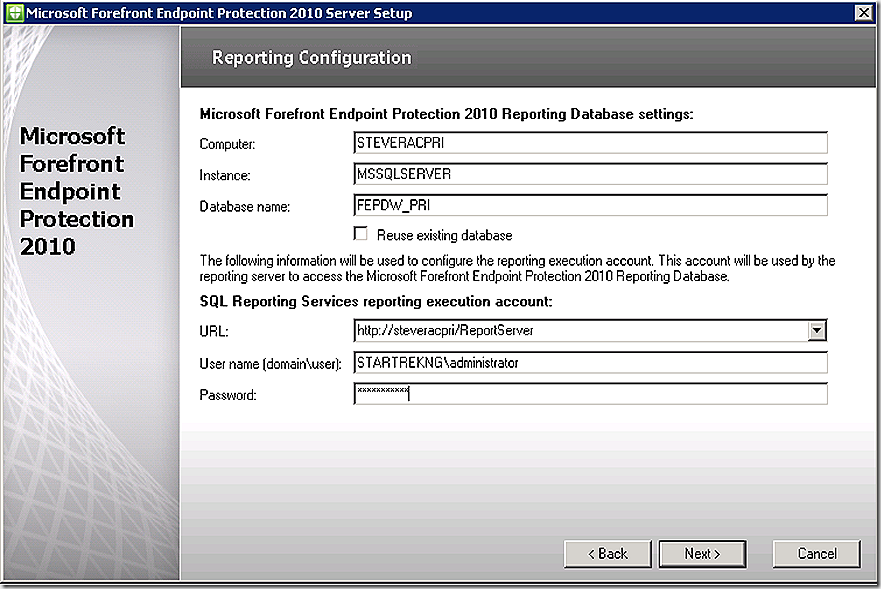Click the Instance field with MSSQLSERVER

coord(591,174)
